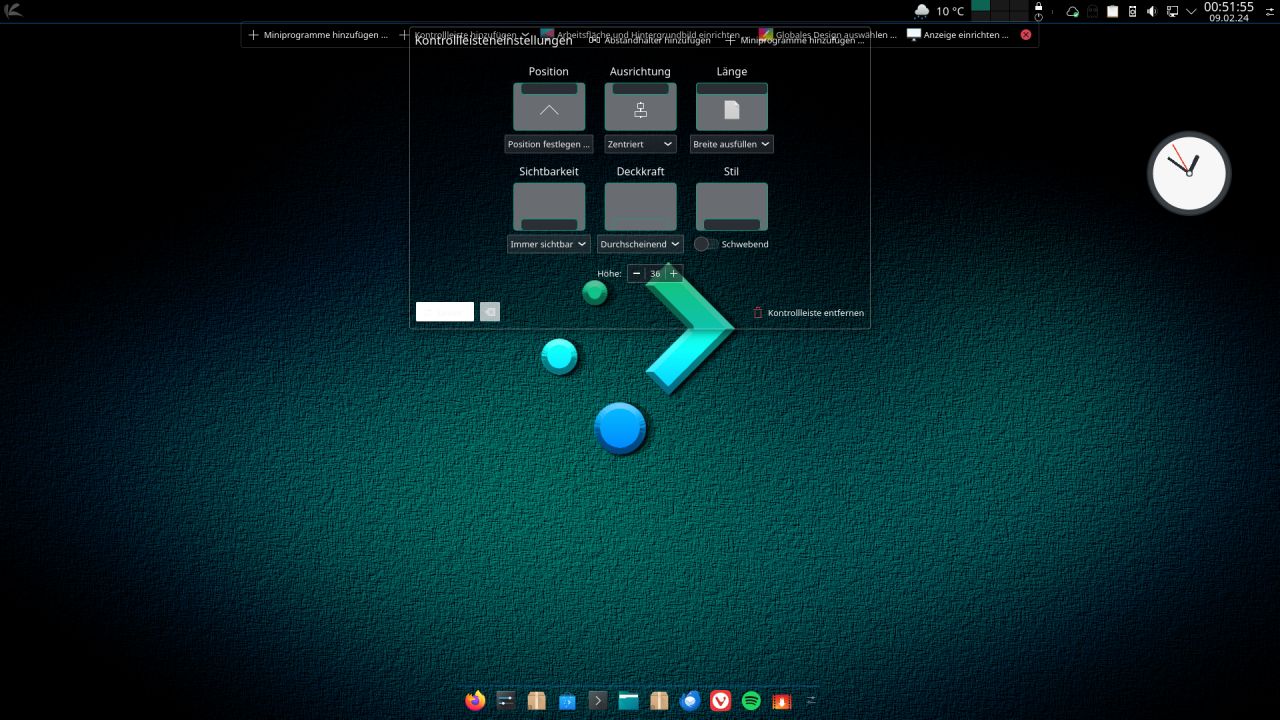
Task: Click the Sichtbarkeit preview thumbnail
Action: point(549,207)
